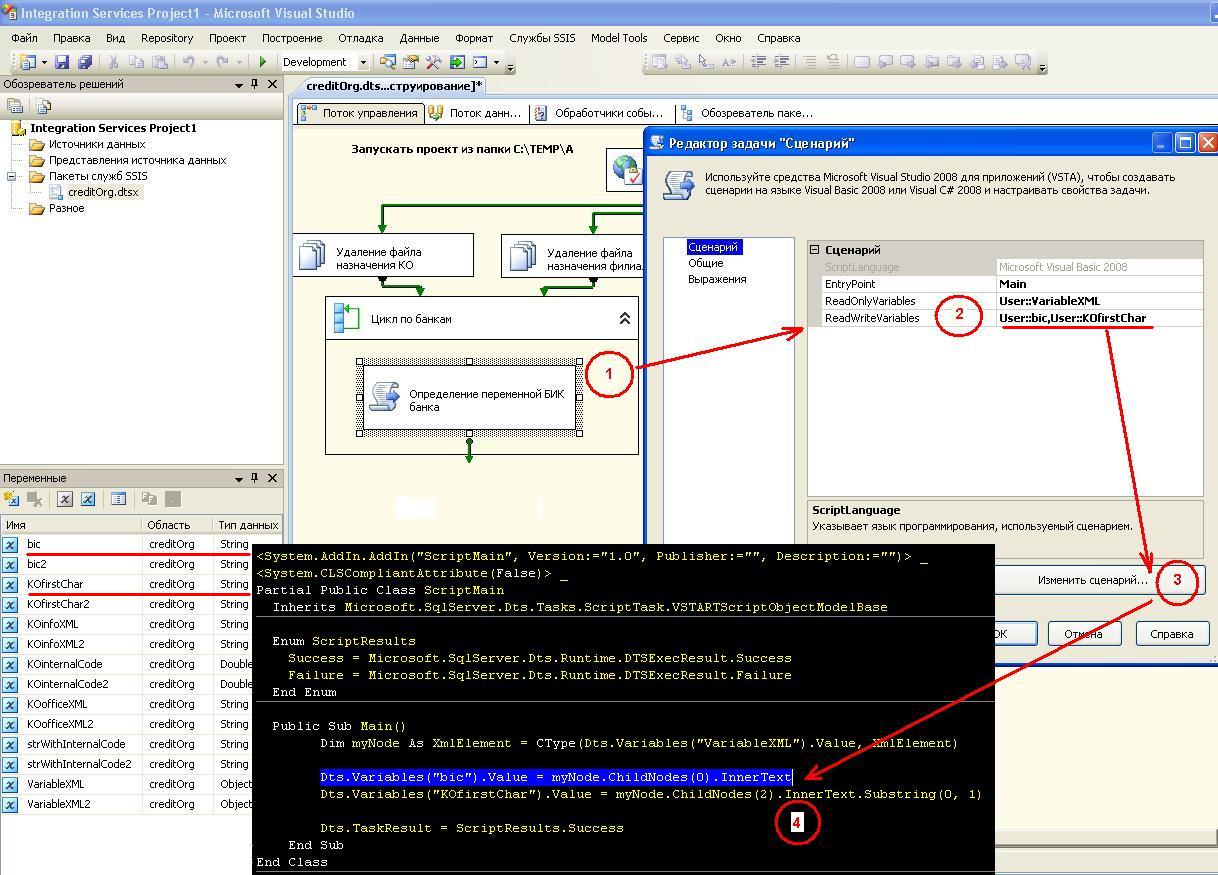This screenshot has width=1218, height=875.
Task: Switch to the 'Поток управления' tab
Action: point(359,113)
